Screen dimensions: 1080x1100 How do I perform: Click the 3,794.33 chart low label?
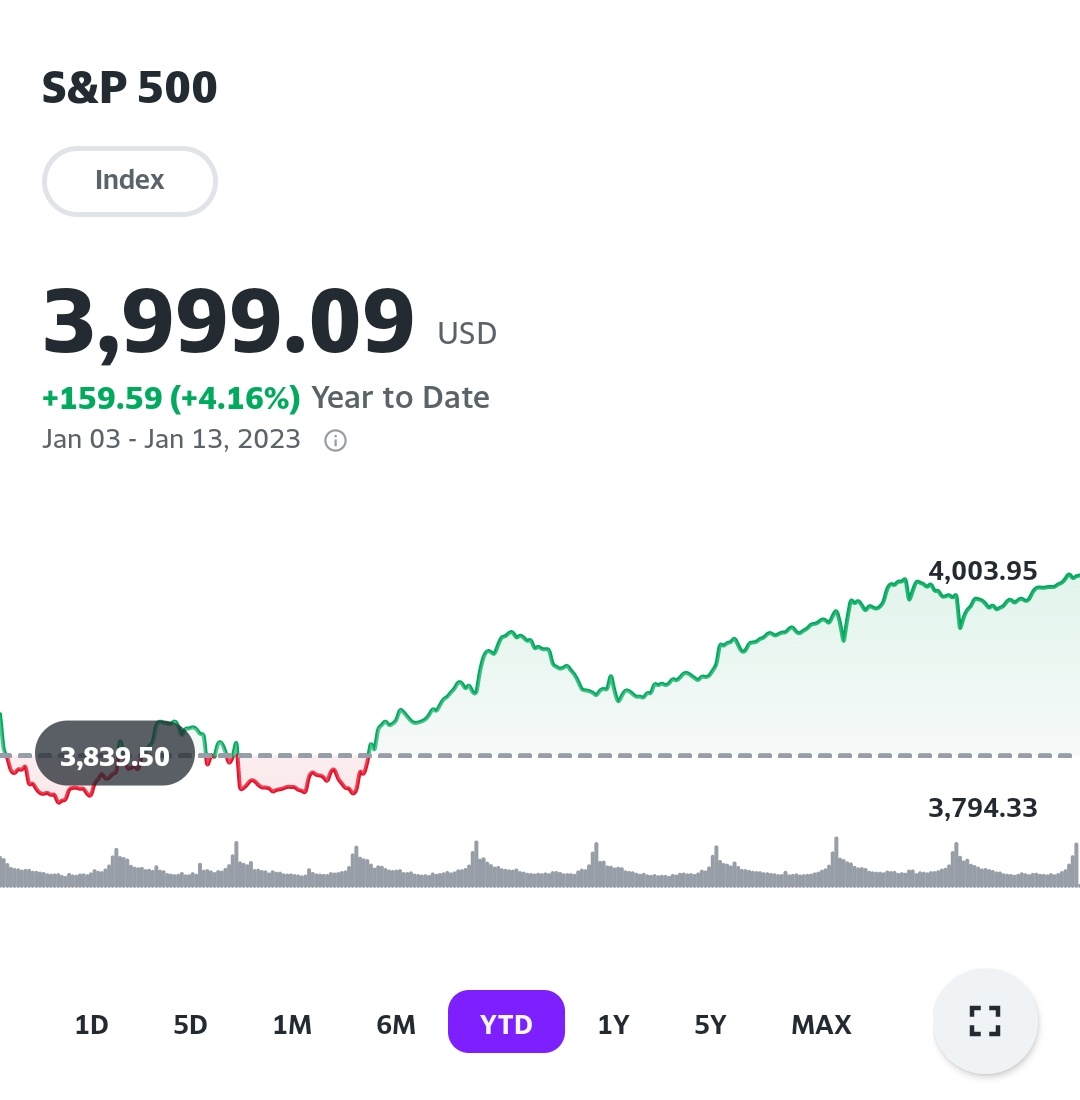click(983, 808)
